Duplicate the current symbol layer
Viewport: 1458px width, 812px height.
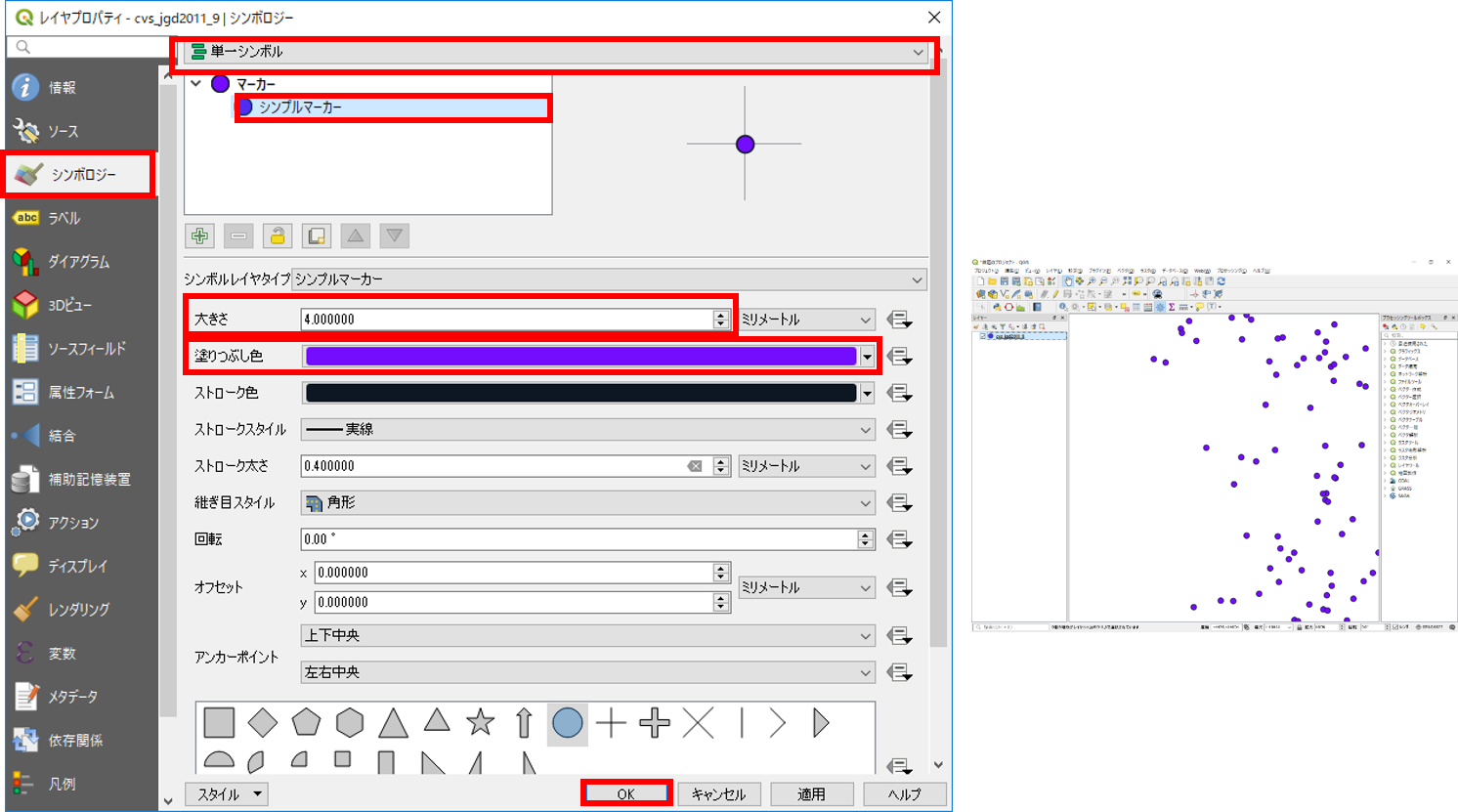tap(317, 235)
